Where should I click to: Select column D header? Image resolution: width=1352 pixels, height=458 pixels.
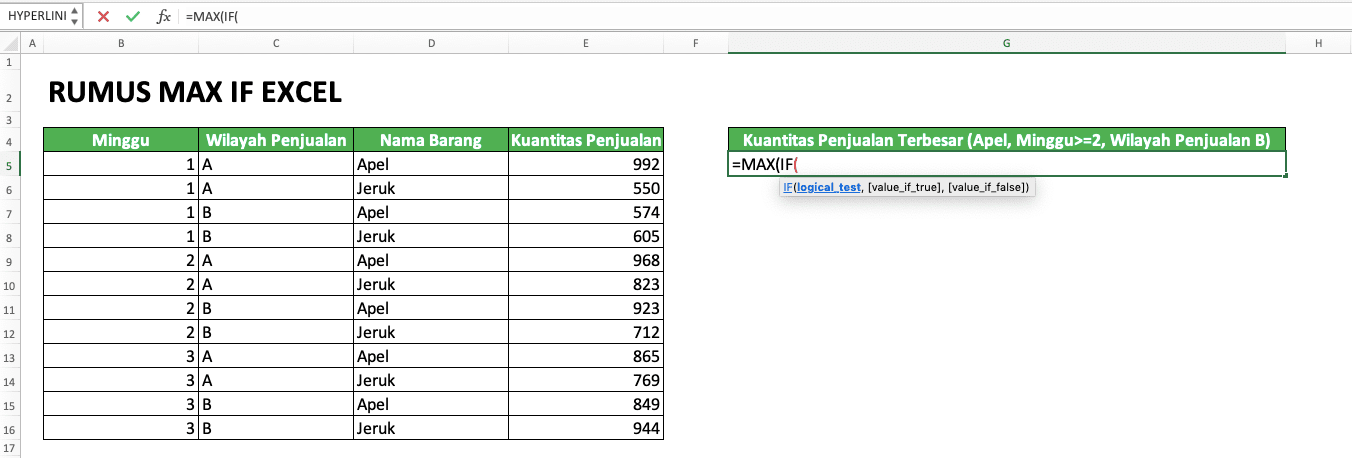point(430,44)
